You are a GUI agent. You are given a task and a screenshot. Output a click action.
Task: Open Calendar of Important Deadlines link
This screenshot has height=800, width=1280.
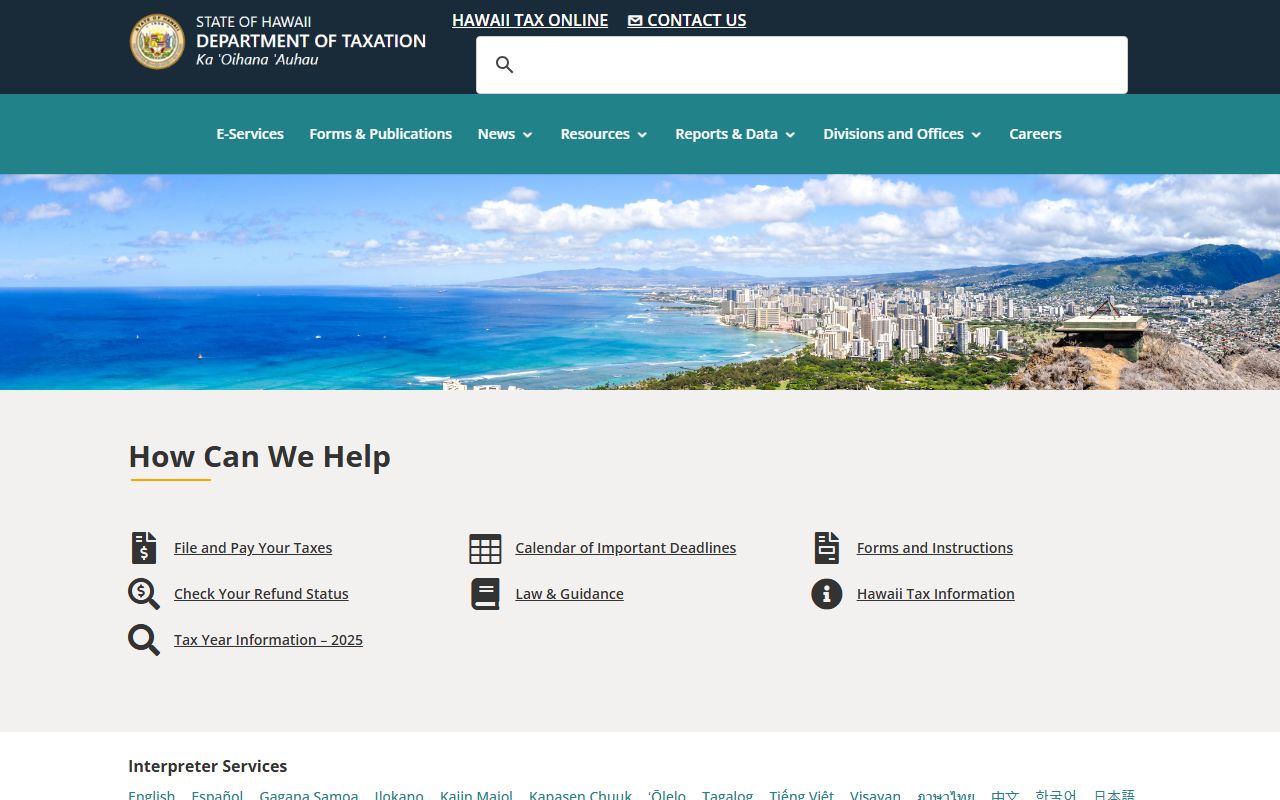pos(626,548)
